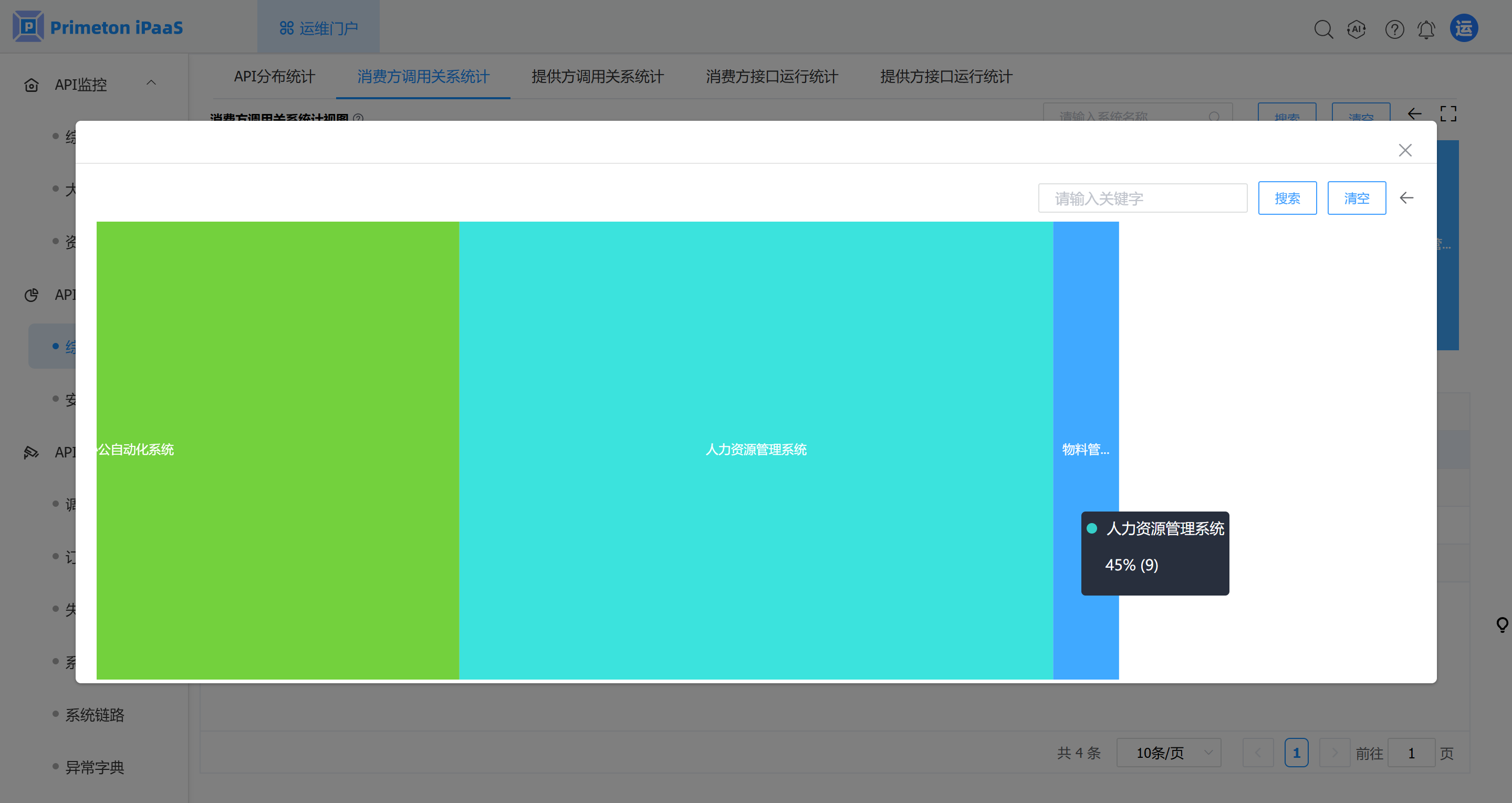Open the AI assistant icon

click(1356, 29)
